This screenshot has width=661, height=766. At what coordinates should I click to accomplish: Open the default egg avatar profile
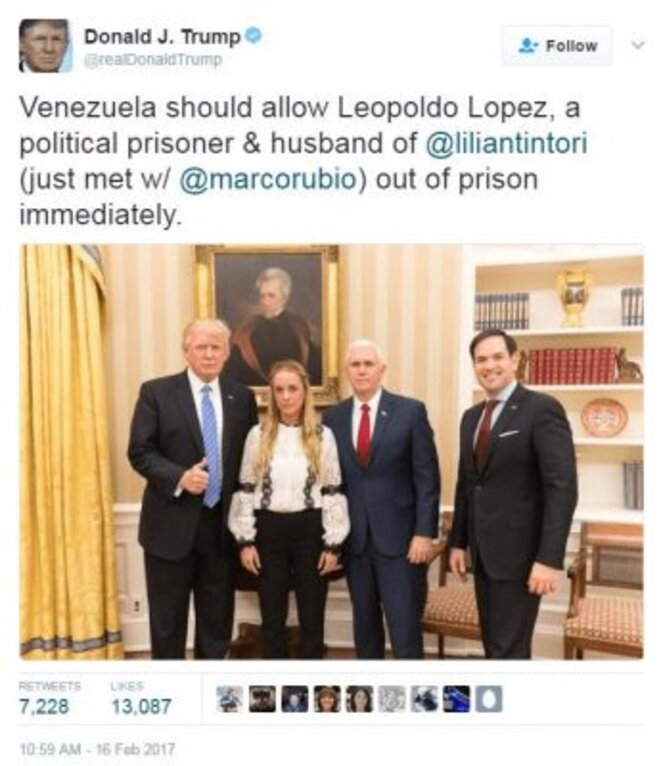coord(489,699)
